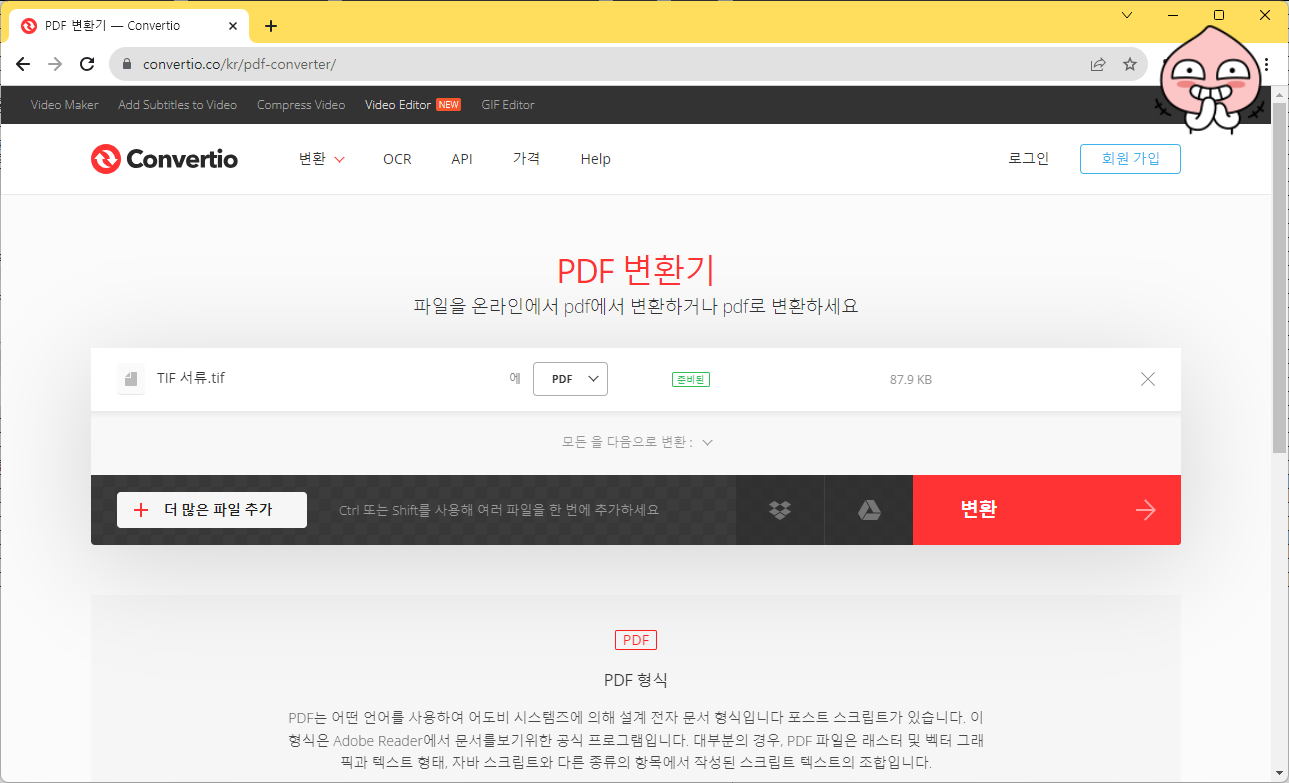This screenshot has height=783, width=1289.
Task: Click the 회원 가입 signup button
Action: coord(1130,158)
